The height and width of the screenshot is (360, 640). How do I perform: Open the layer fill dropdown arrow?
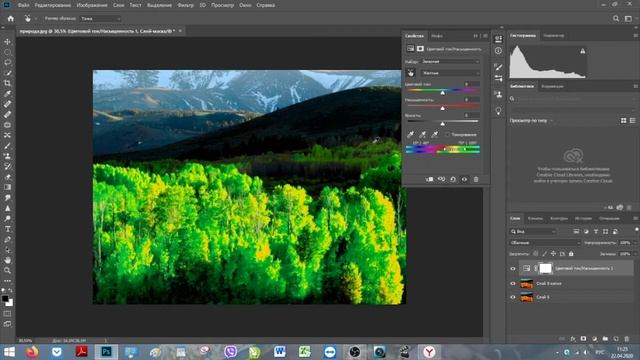(x=635, y=254)
